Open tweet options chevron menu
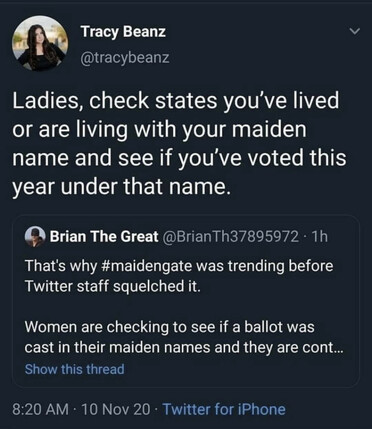Viewport: 372px width, 429px height. [355, 32]
